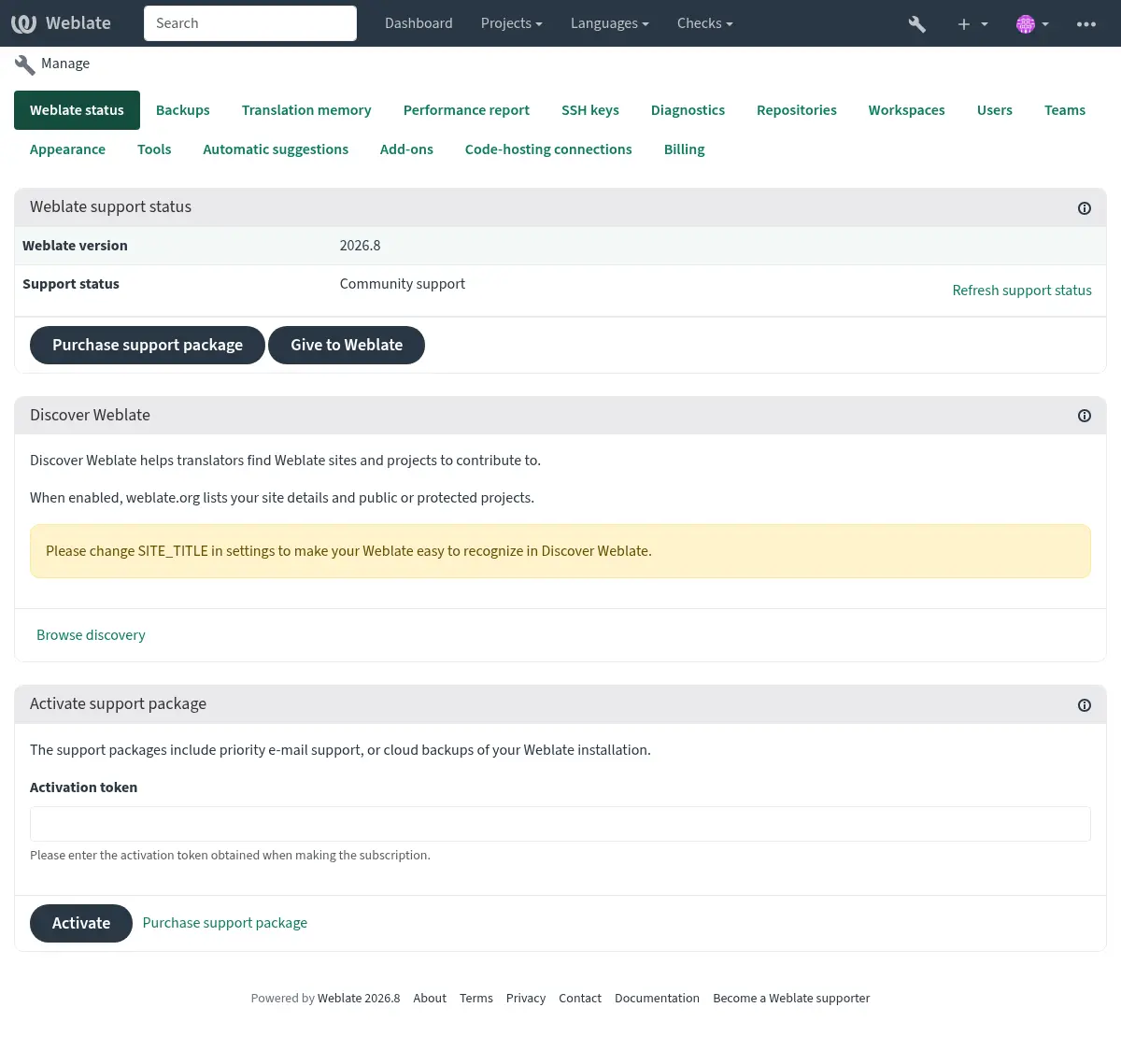Open the Automatic suggestions tab
The image size is (1121, 1064).
tap(276, 149)
